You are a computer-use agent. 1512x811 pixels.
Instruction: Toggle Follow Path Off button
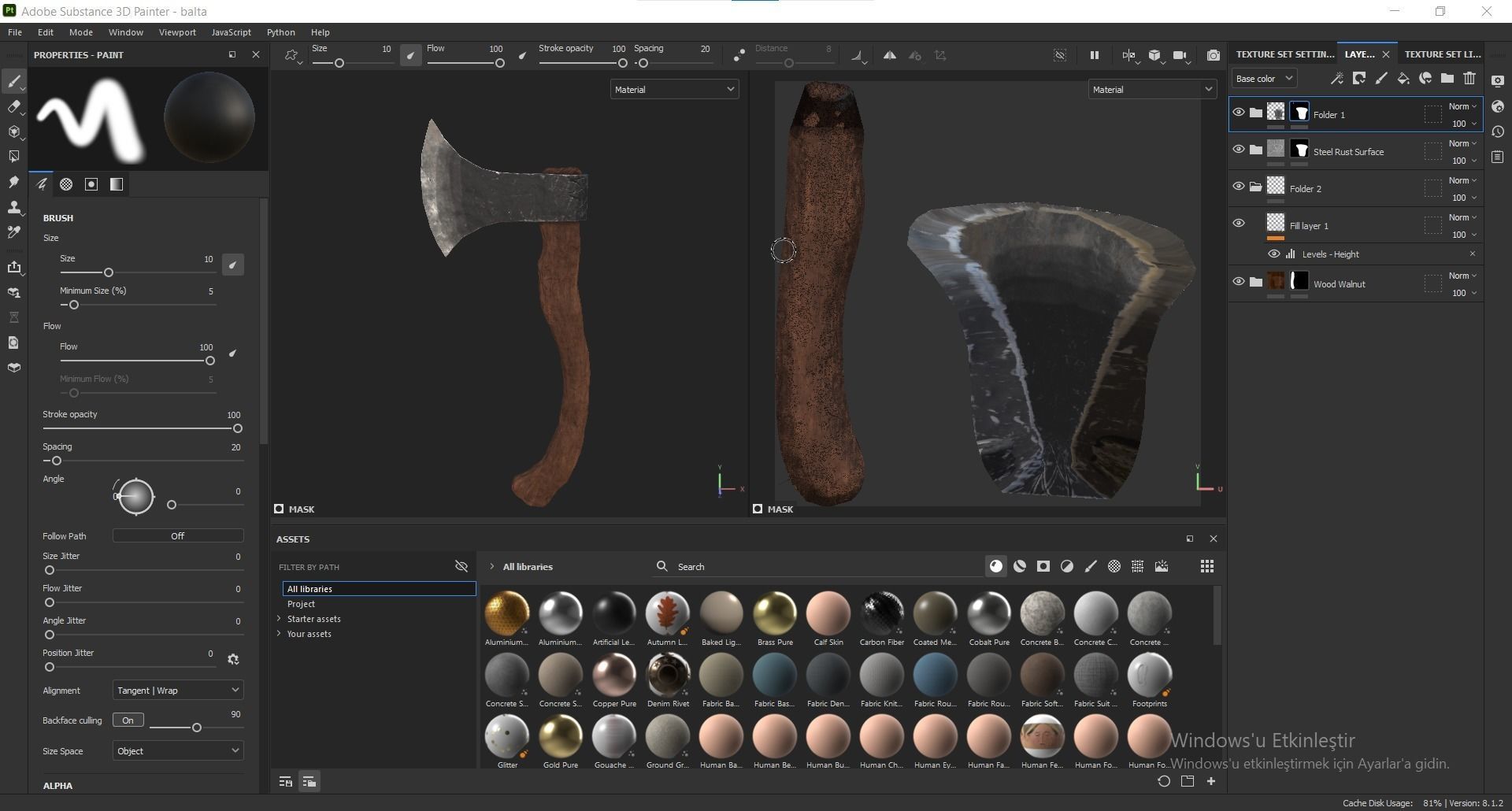[178, 535]
